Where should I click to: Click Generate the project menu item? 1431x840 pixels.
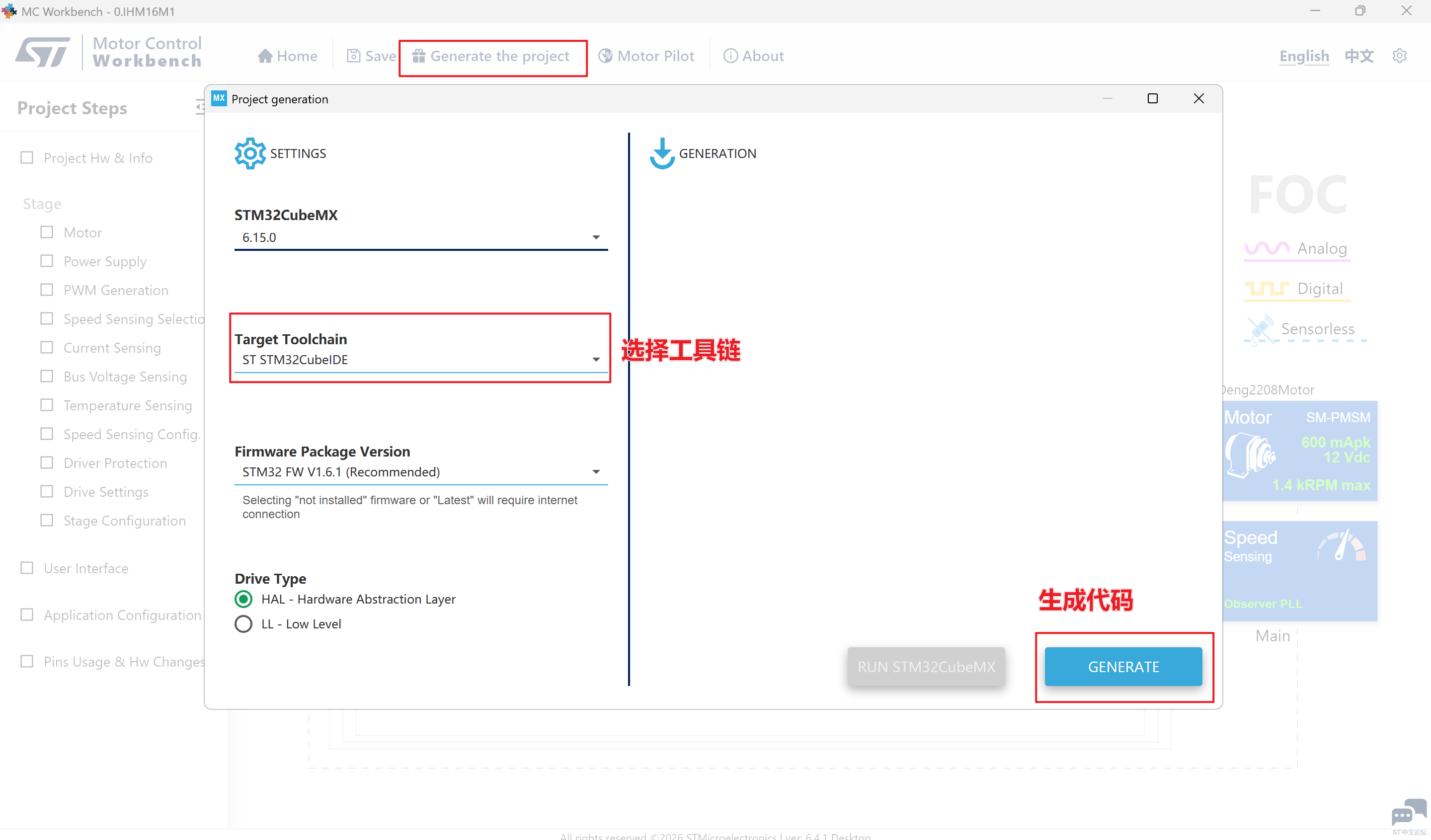point(490,56)
